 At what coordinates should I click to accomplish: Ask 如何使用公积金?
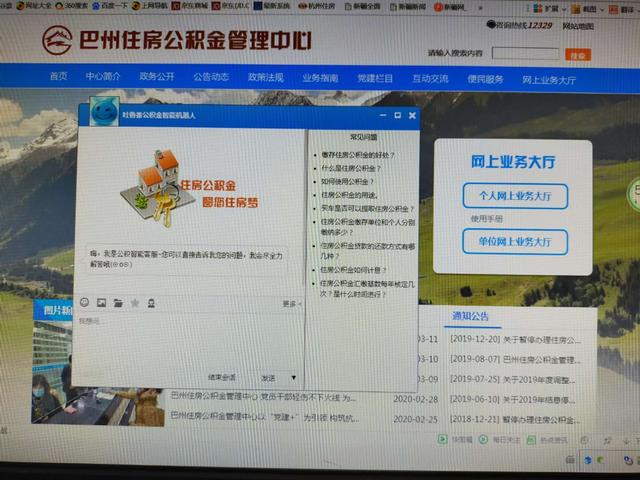(x=347, y=182)
